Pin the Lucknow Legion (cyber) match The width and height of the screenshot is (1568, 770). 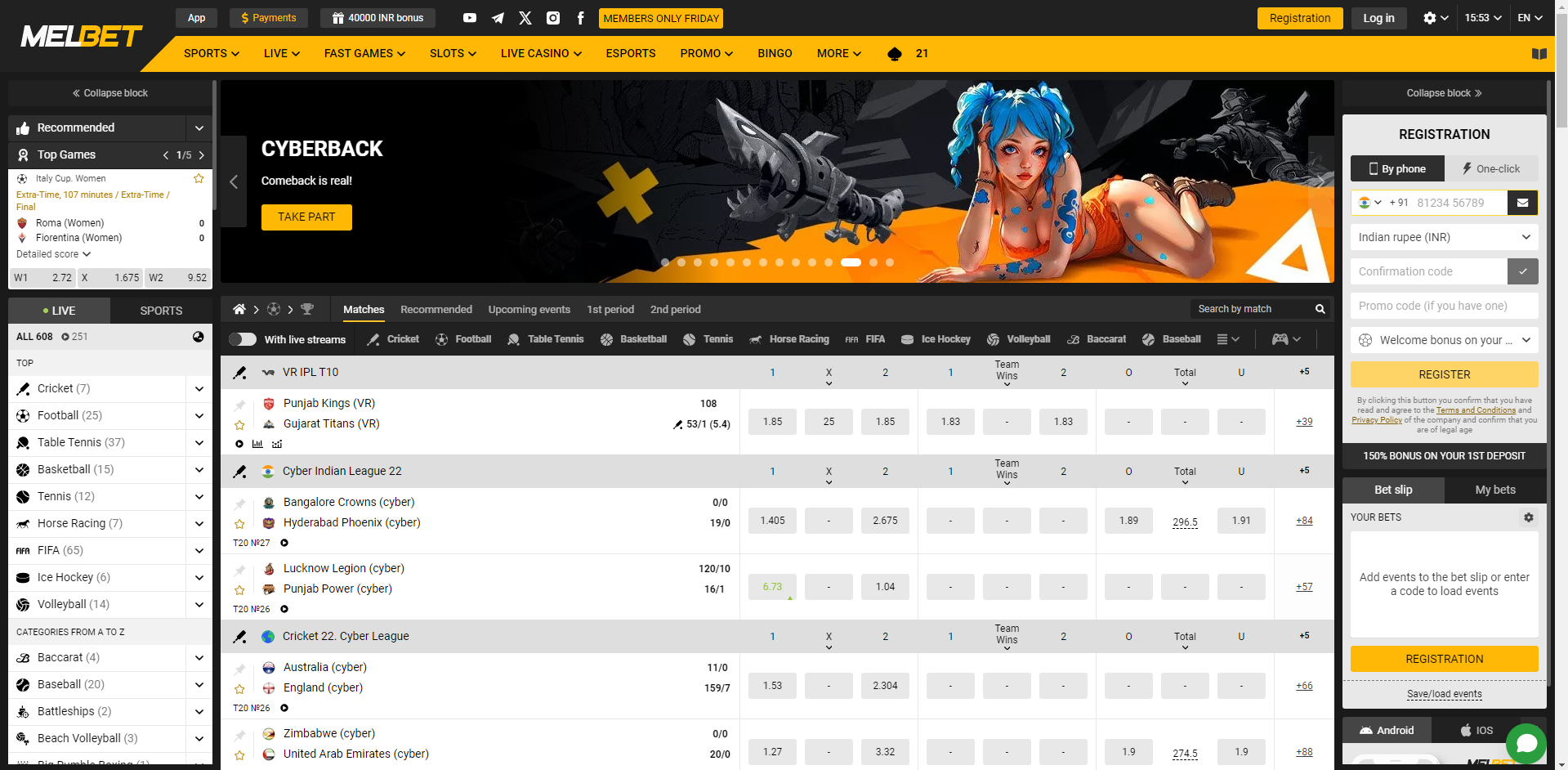[239, 570]
